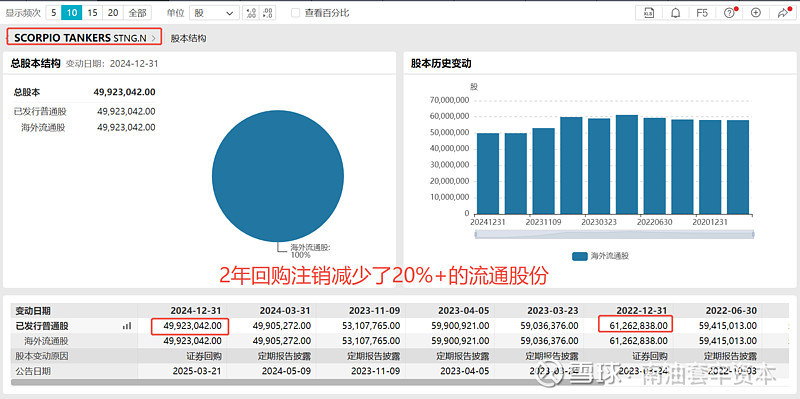The image size is (800, 399).
Task: Set display frequency to 5
Action: point(54,13)
